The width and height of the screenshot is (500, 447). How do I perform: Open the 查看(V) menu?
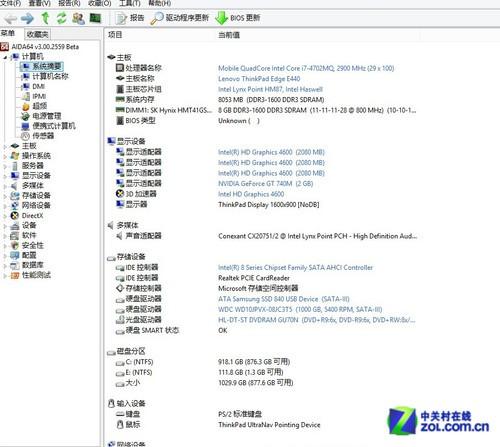click(40, 3)
